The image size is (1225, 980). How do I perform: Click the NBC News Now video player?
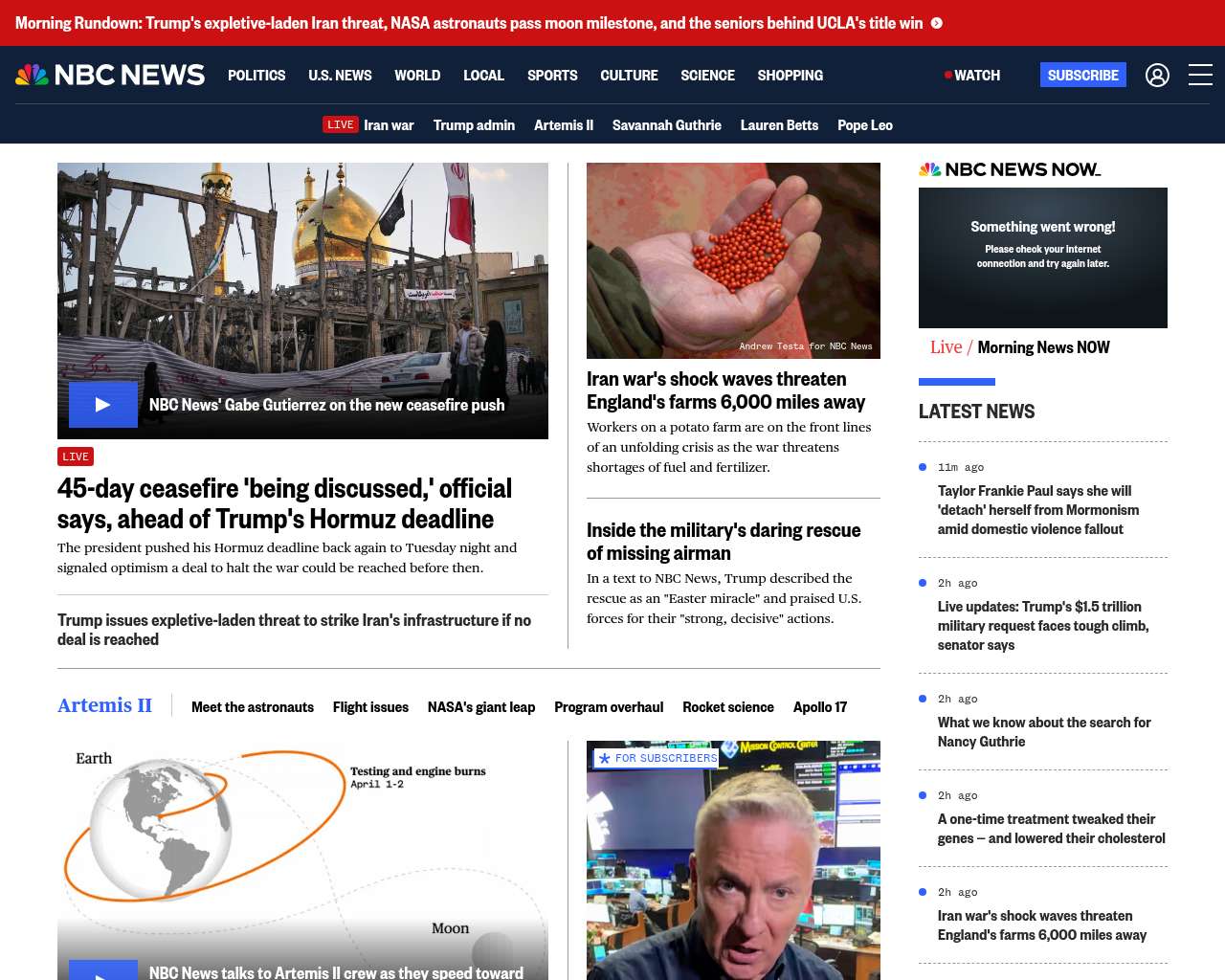(x=1043, y=257)
